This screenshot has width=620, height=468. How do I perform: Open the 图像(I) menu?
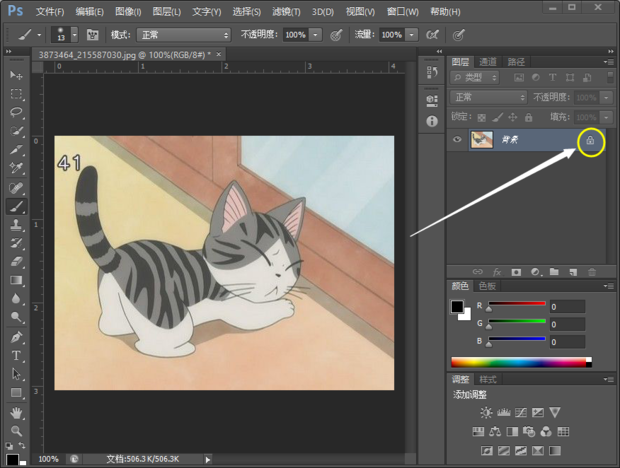[128, 12]
